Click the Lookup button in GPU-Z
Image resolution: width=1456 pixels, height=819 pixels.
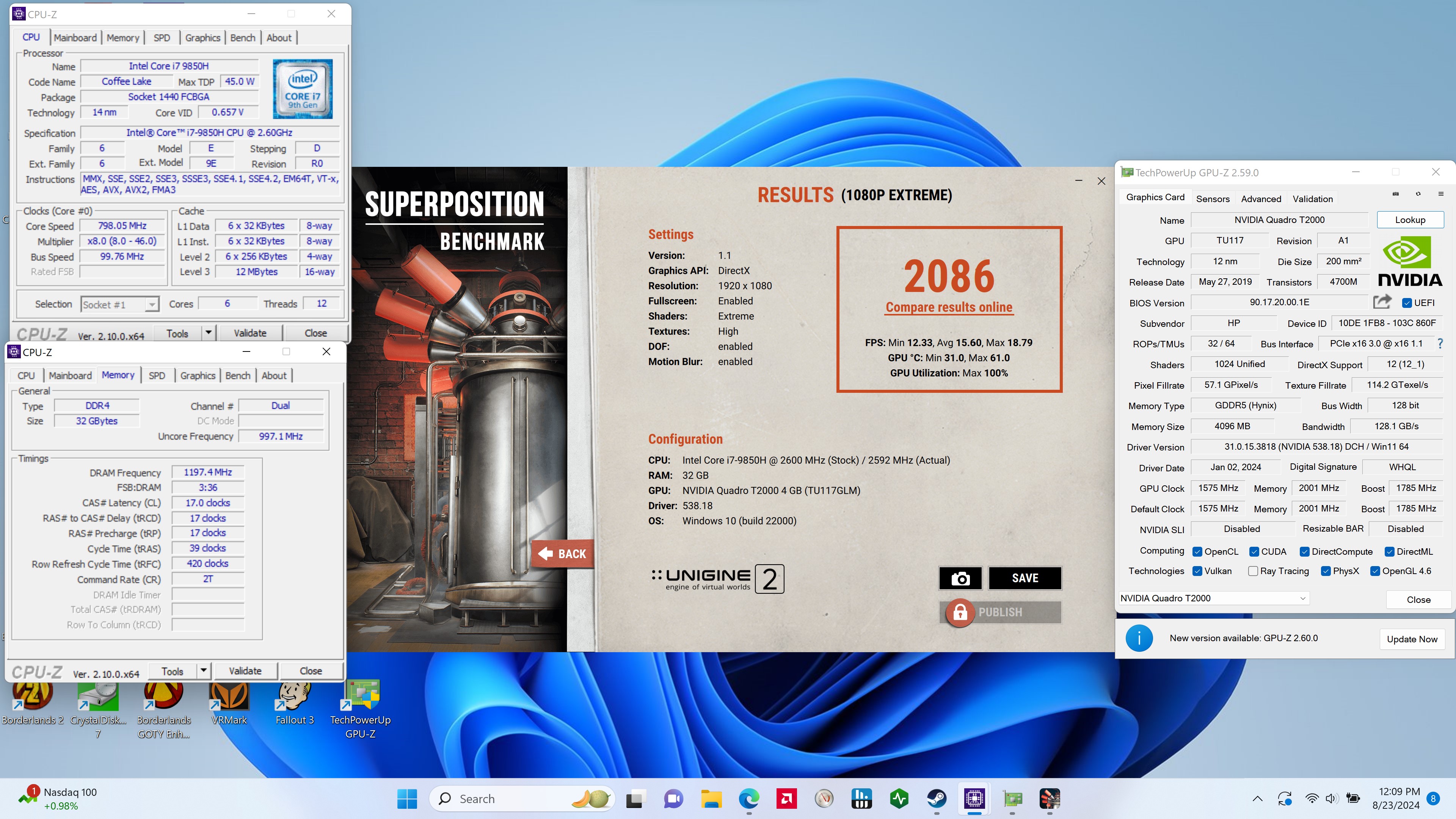1410,220
